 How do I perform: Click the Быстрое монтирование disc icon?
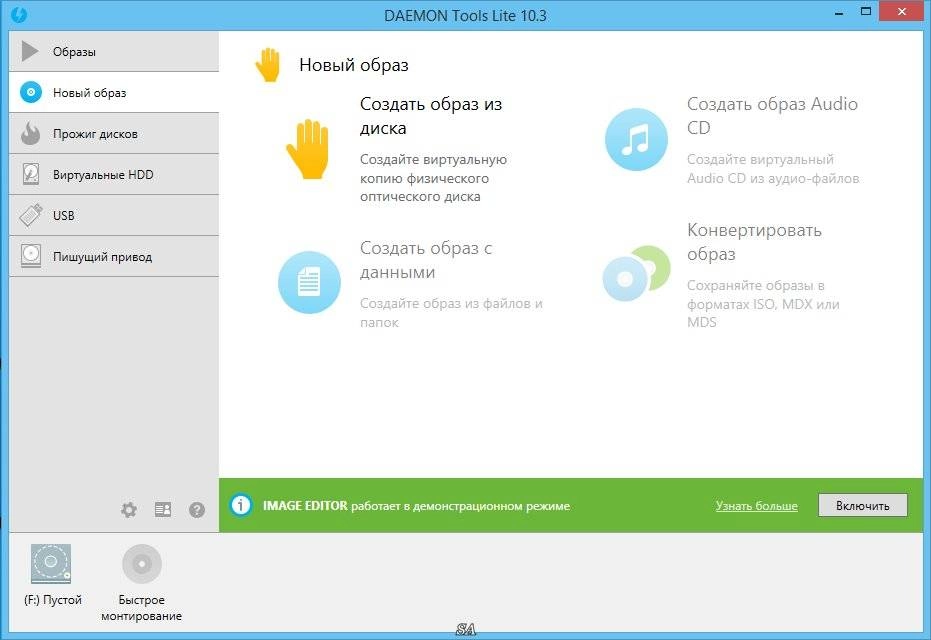coord(142,563)
